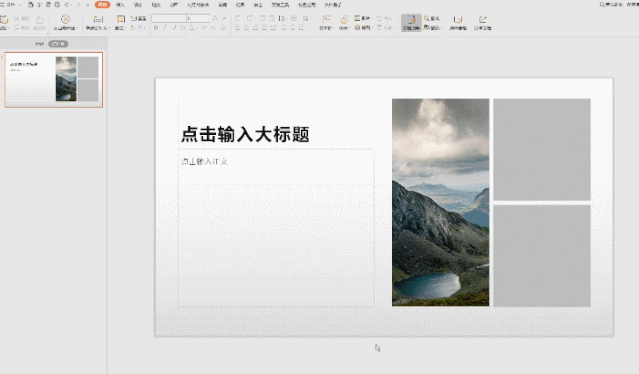Screen dimensions: 639x374
Task: Open the File menu dropdown
Action: coord(11,5)
